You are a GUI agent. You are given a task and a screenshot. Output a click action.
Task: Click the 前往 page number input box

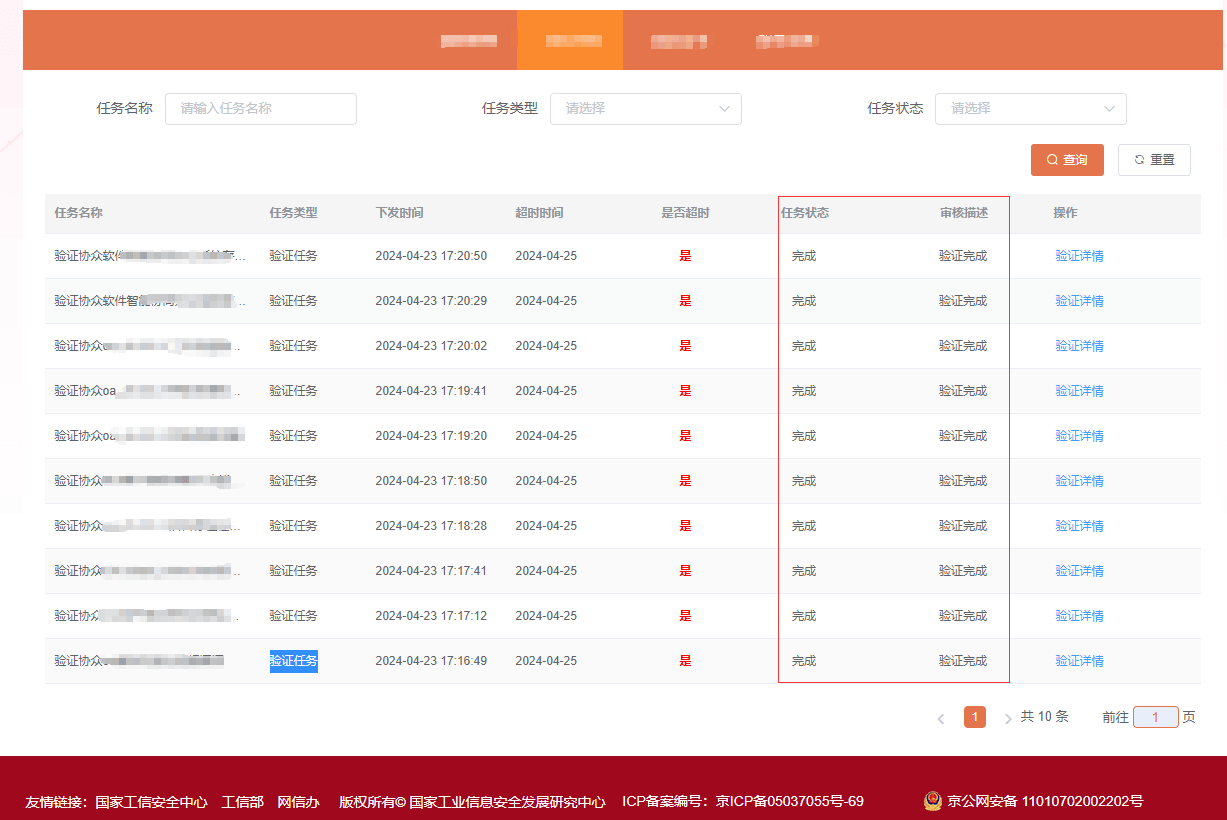click(x=1155, y=717)
